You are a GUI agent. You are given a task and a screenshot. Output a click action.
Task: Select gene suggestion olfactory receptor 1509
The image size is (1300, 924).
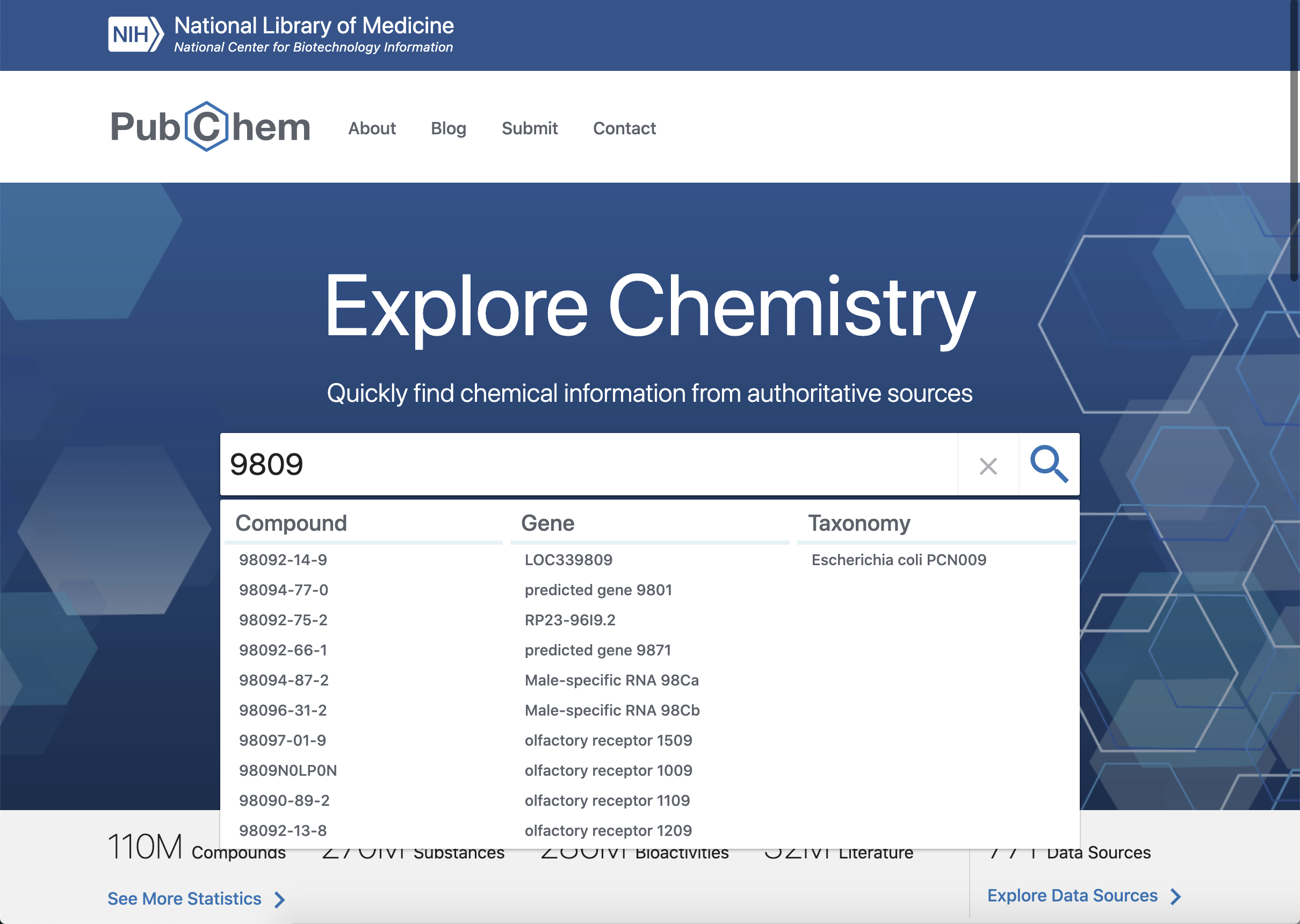[608, 740]
